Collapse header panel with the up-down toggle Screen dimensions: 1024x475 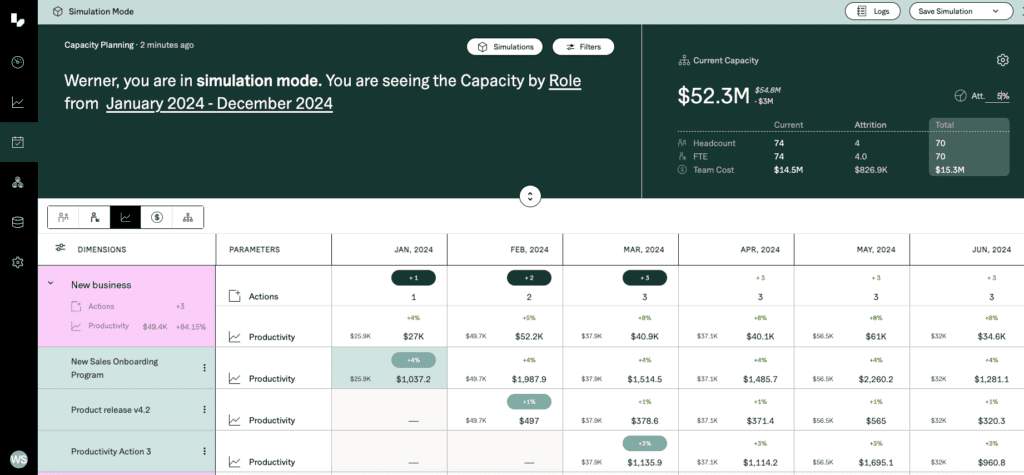pos(530,196)
